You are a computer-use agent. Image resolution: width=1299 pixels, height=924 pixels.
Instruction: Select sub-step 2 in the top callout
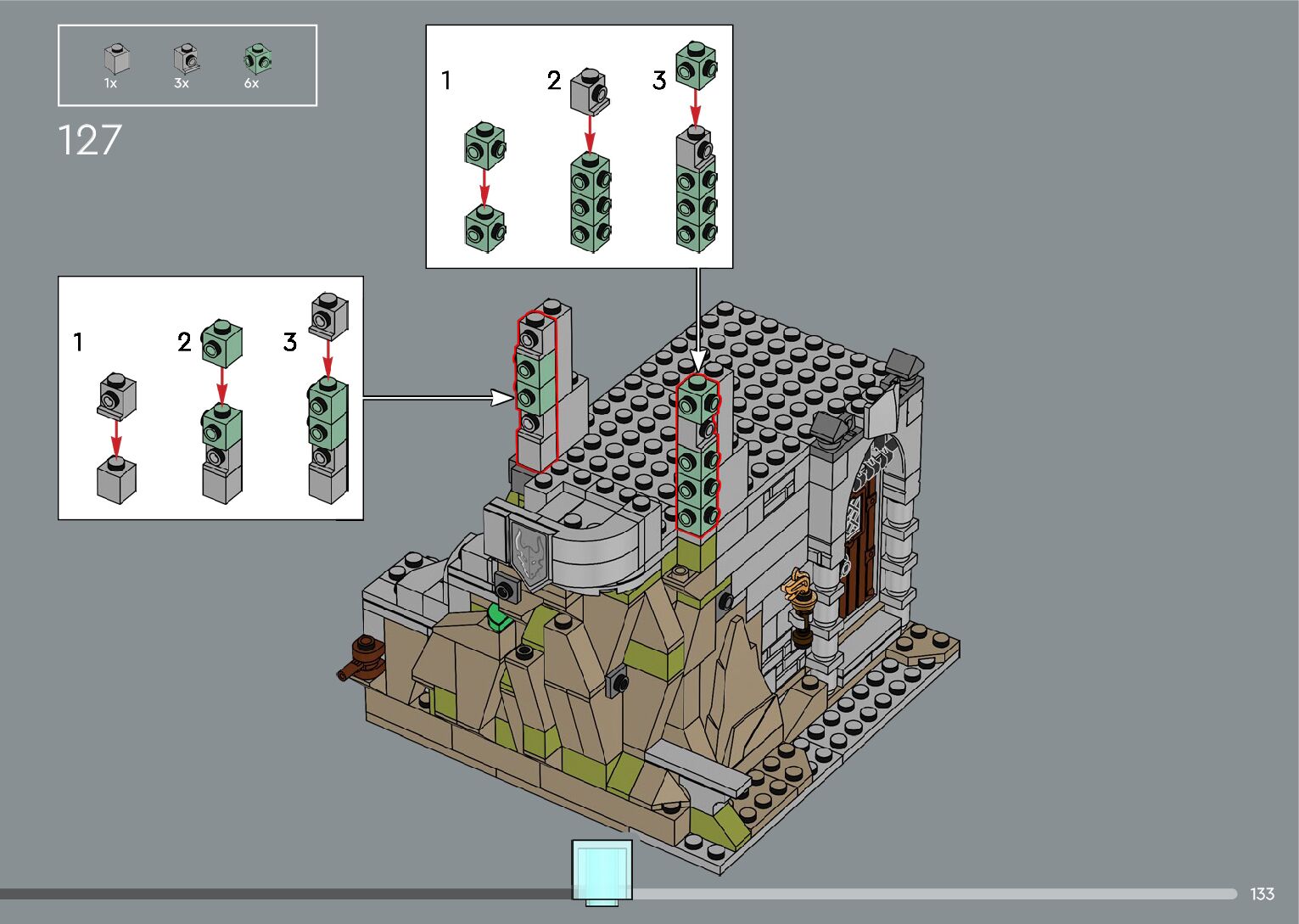[x=553, y=81]
